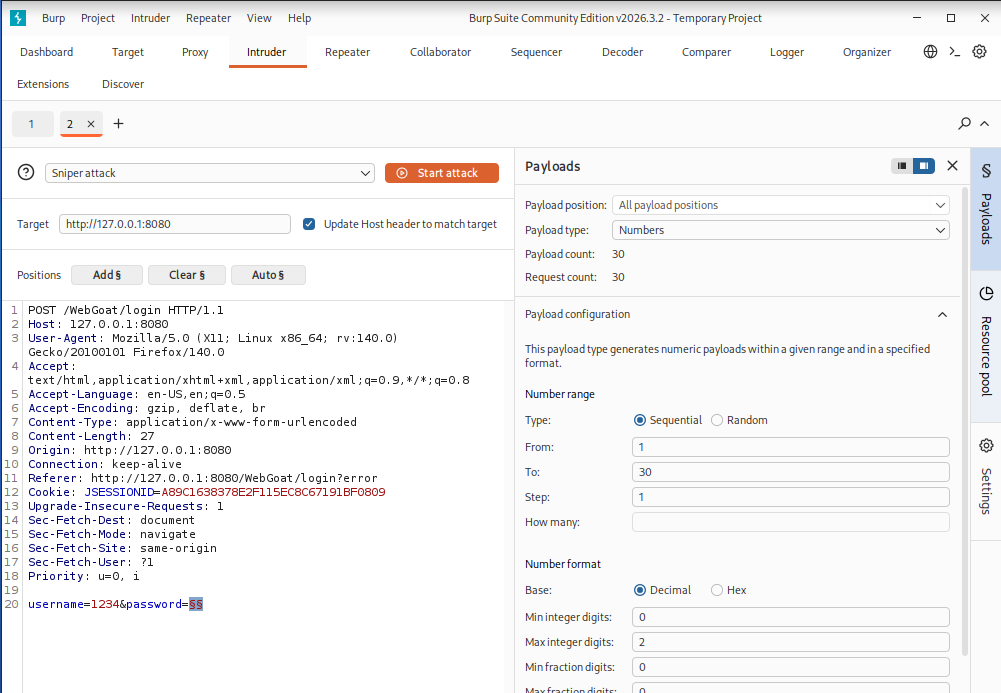This screenshot has height=693, width=1001.
Task: Select Hex number base
Action: (717, 590)
